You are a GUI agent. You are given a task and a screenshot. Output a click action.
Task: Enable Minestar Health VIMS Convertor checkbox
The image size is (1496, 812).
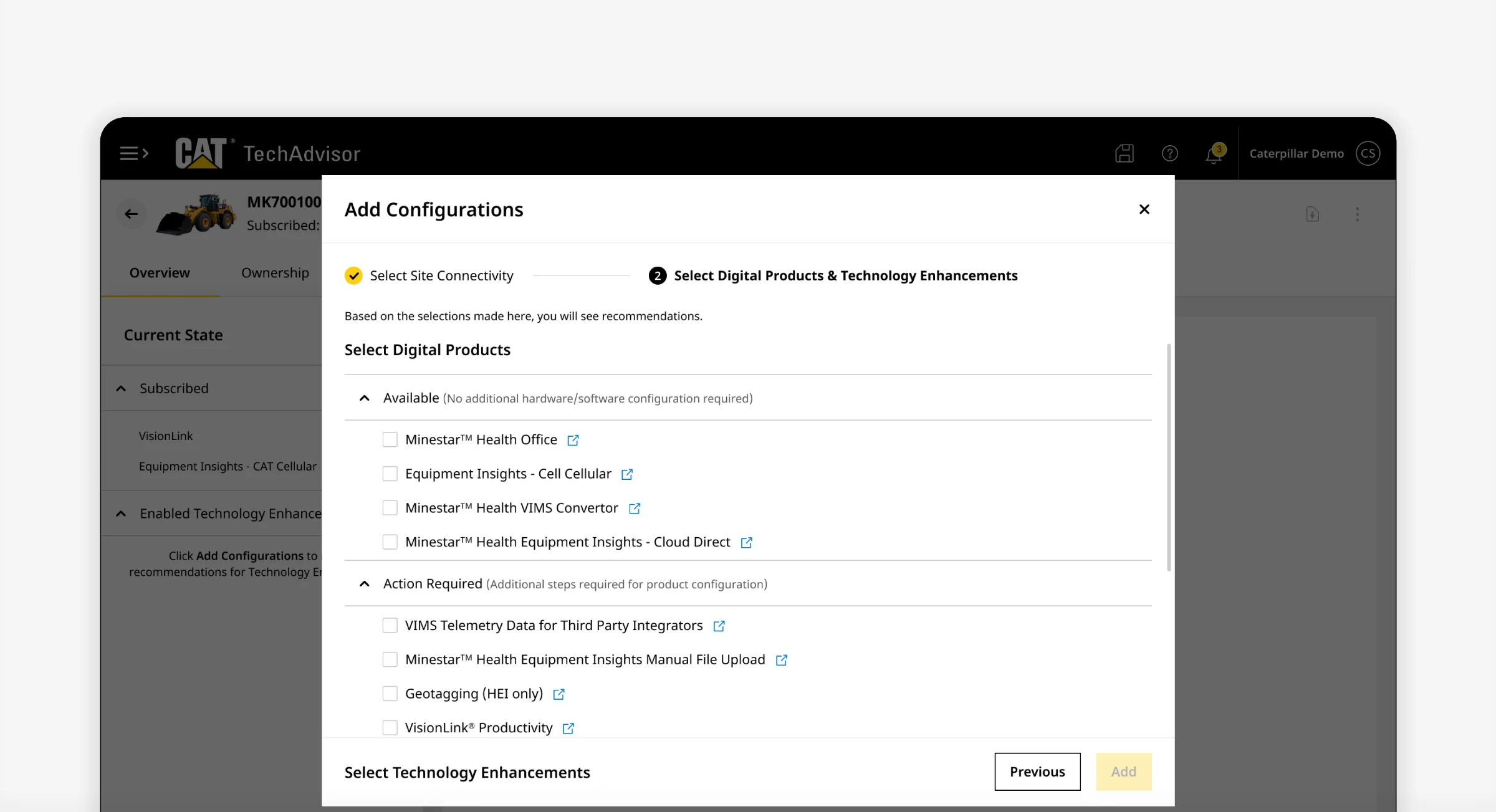pyautogui.click(x=390, y=508)
